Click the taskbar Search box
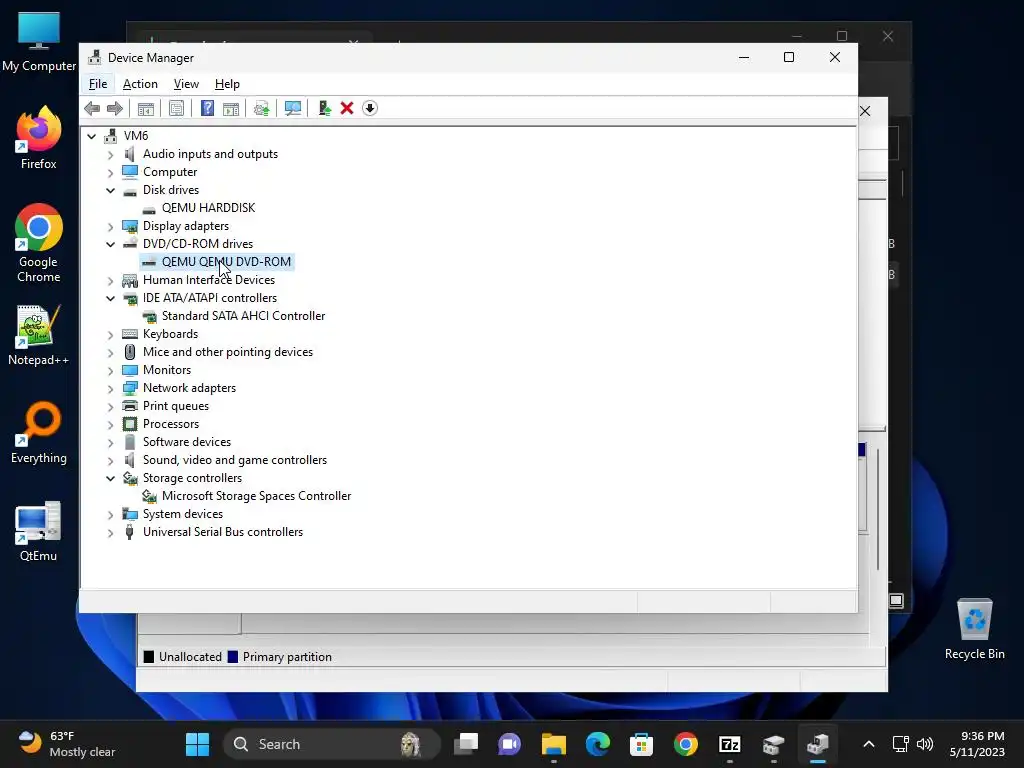 pyautogui.click(x=332, y=744)
